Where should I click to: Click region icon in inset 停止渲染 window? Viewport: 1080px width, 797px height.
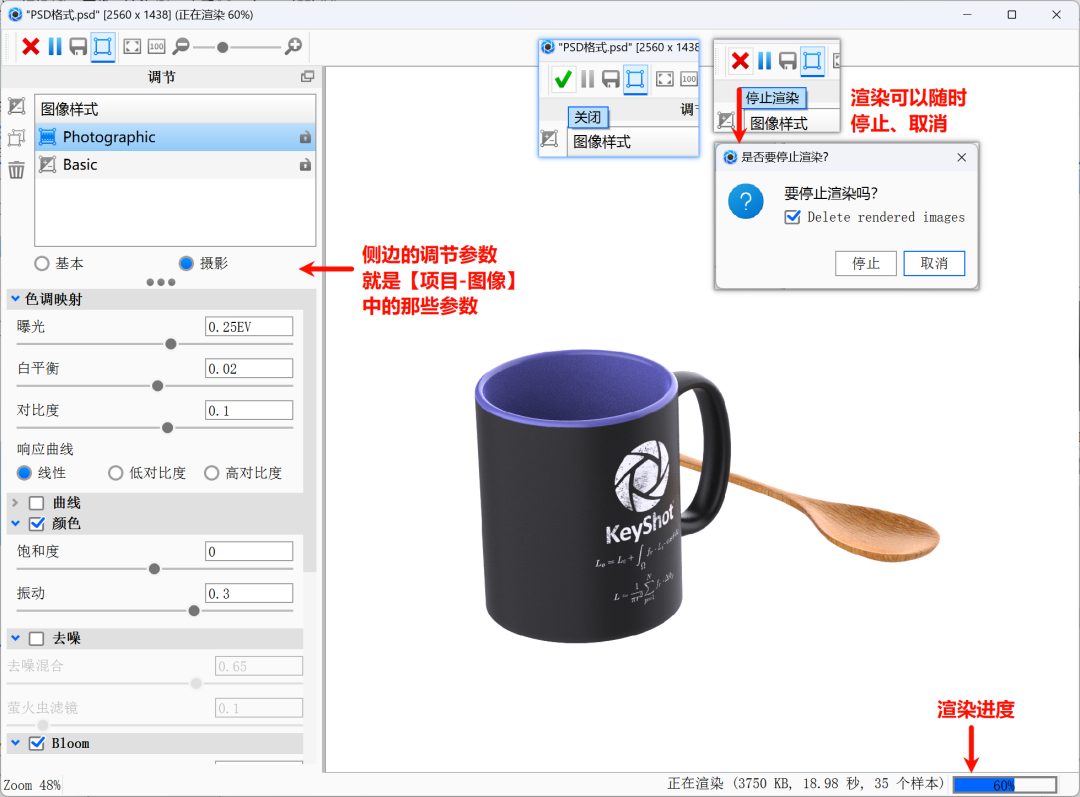coord(812,61)
